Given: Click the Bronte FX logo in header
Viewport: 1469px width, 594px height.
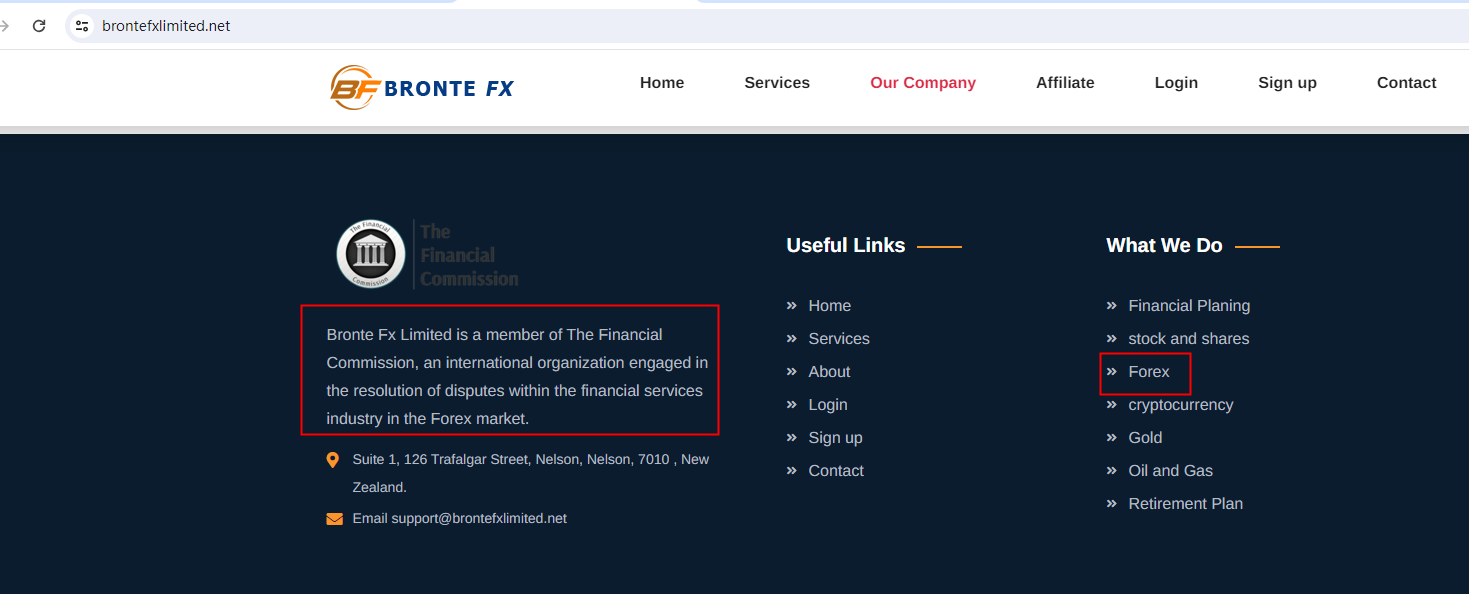Looking at the screenshot, I should point(421,88).
